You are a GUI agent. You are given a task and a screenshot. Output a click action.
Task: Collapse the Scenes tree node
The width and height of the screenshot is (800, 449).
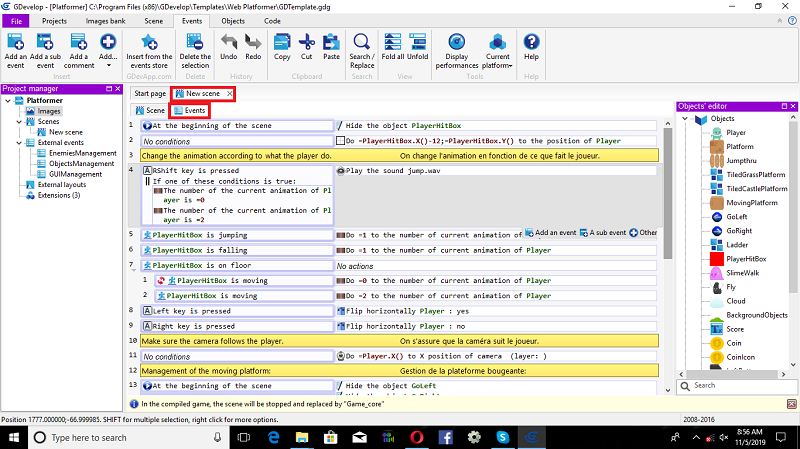(18, 122)
